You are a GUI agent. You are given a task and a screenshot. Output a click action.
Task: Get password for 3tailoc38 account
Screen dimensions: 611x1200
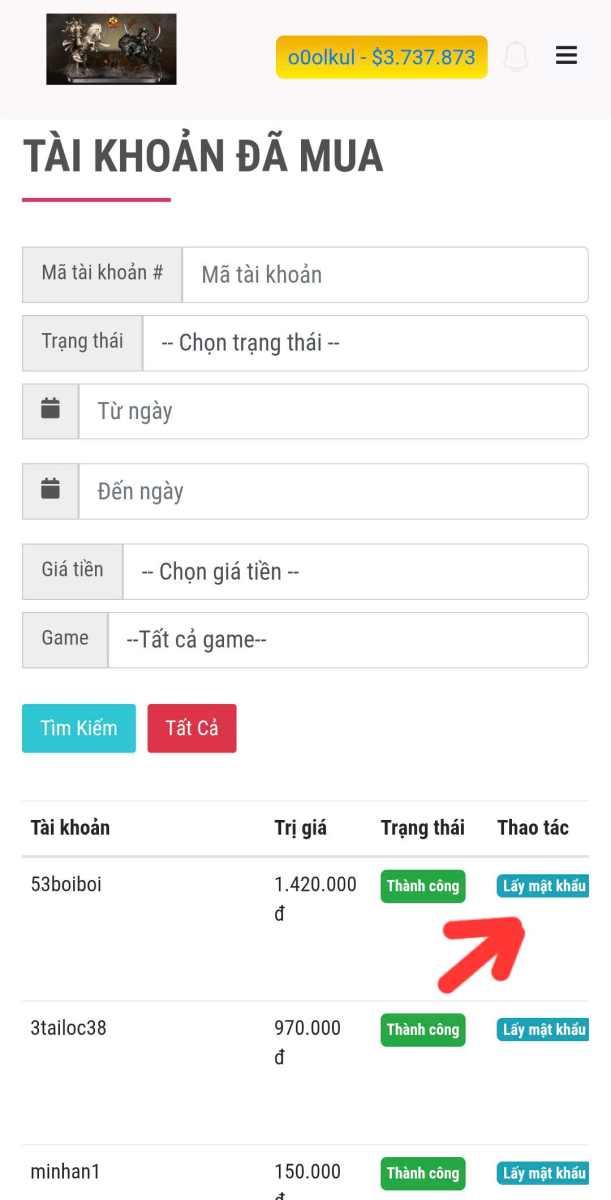tap(543, 1029)
